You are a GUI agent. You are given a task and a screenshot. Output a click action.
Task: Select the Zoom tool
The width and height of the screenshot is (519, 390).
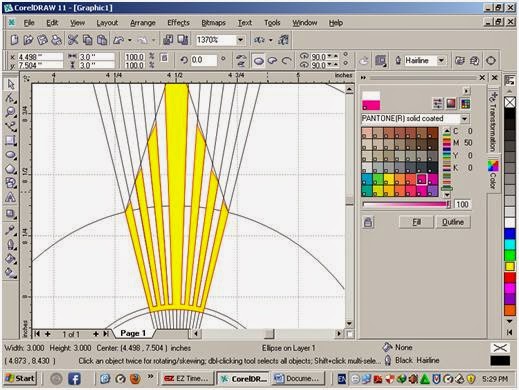click(x=11, y=112)
